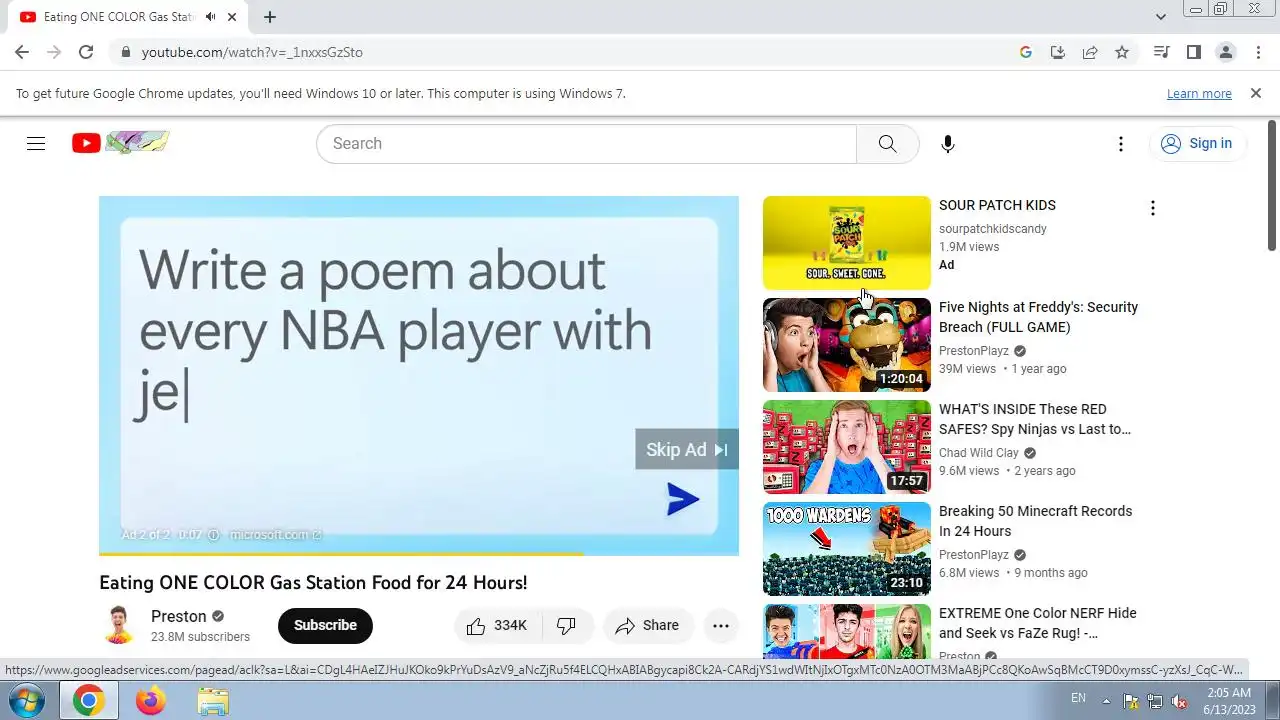Open a new tab with plus
Screen dimensions: 1280x720
coord(270,17)
